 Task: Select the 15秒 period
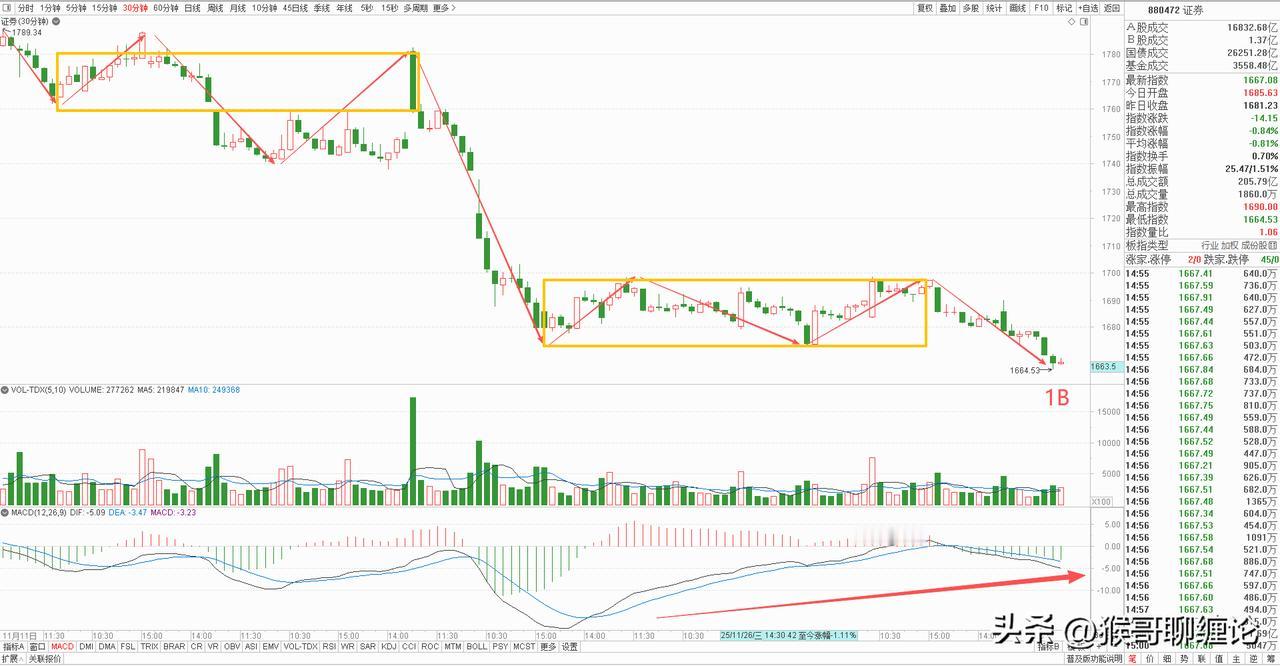[x=389, y=8]
